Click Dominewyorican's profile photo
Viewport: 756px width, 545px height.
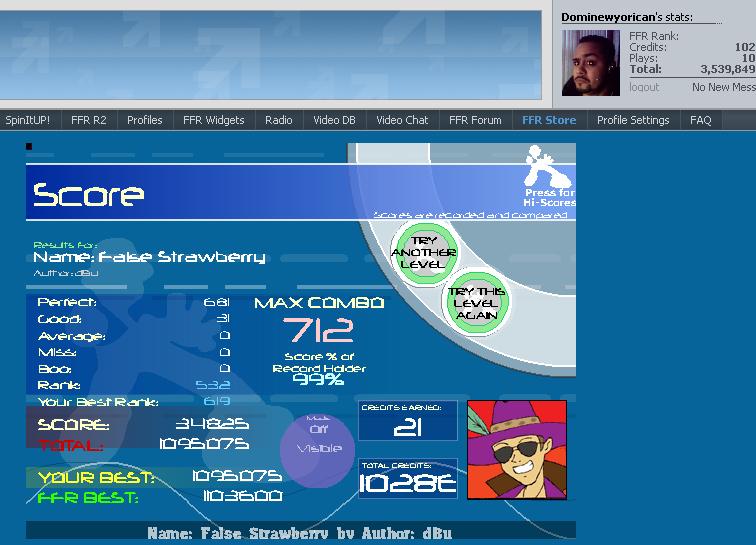591,63
